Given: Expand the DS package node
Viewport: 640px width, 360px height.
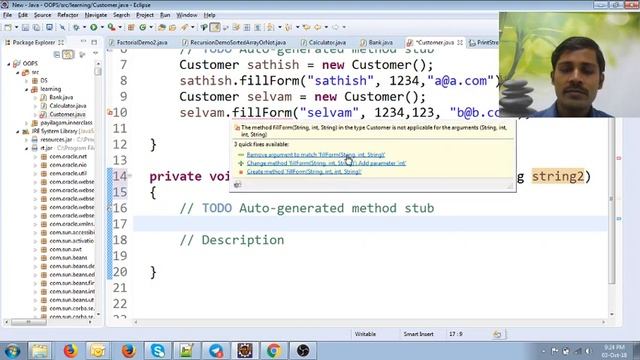Looking at the screenshot, I should [x=27, y=81].
